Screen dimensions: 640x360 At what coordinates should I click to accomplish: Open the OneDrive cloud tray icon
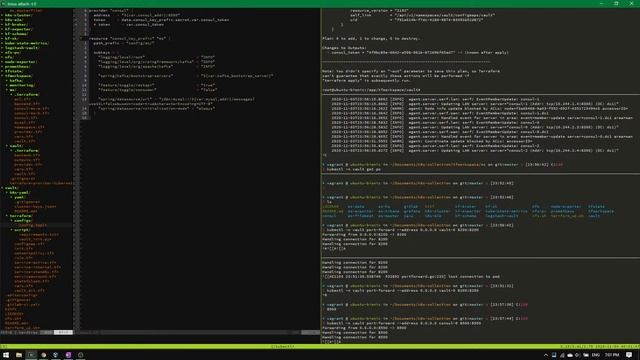(570, 355)
